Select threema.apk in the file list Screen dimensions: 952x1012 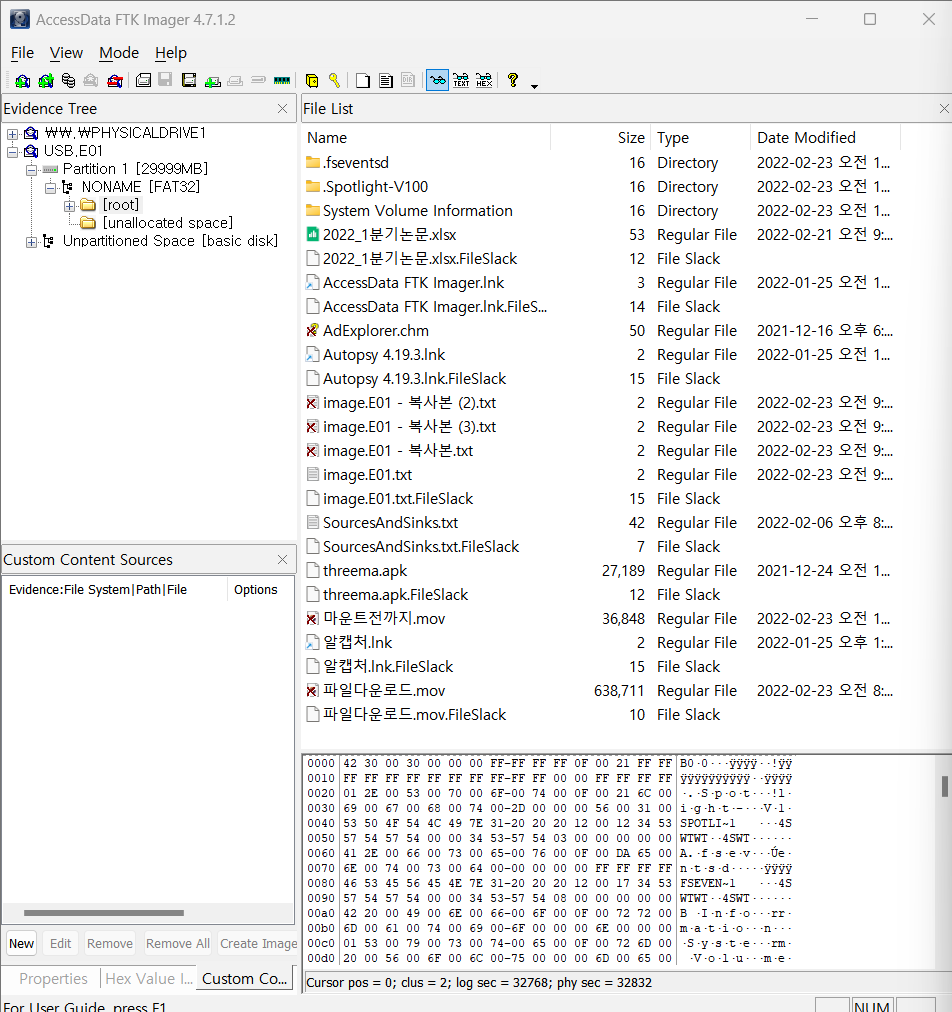point(365,571)
